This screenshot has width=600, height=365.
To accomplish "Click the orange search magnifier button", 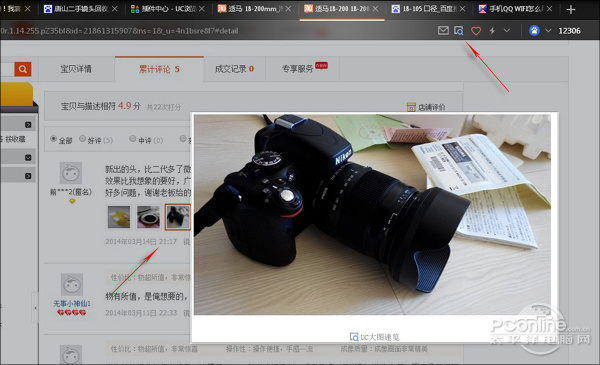I will point(23,69).
